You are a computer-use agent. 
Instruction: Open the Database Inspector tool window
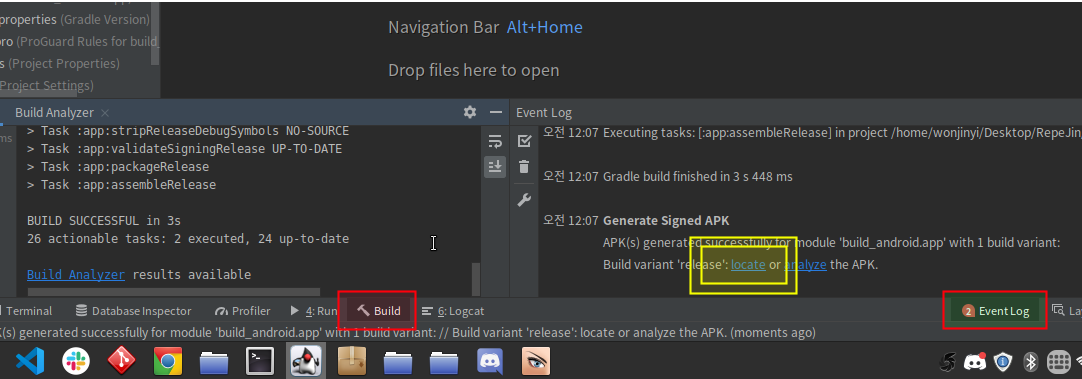click(x=133, y=311)
